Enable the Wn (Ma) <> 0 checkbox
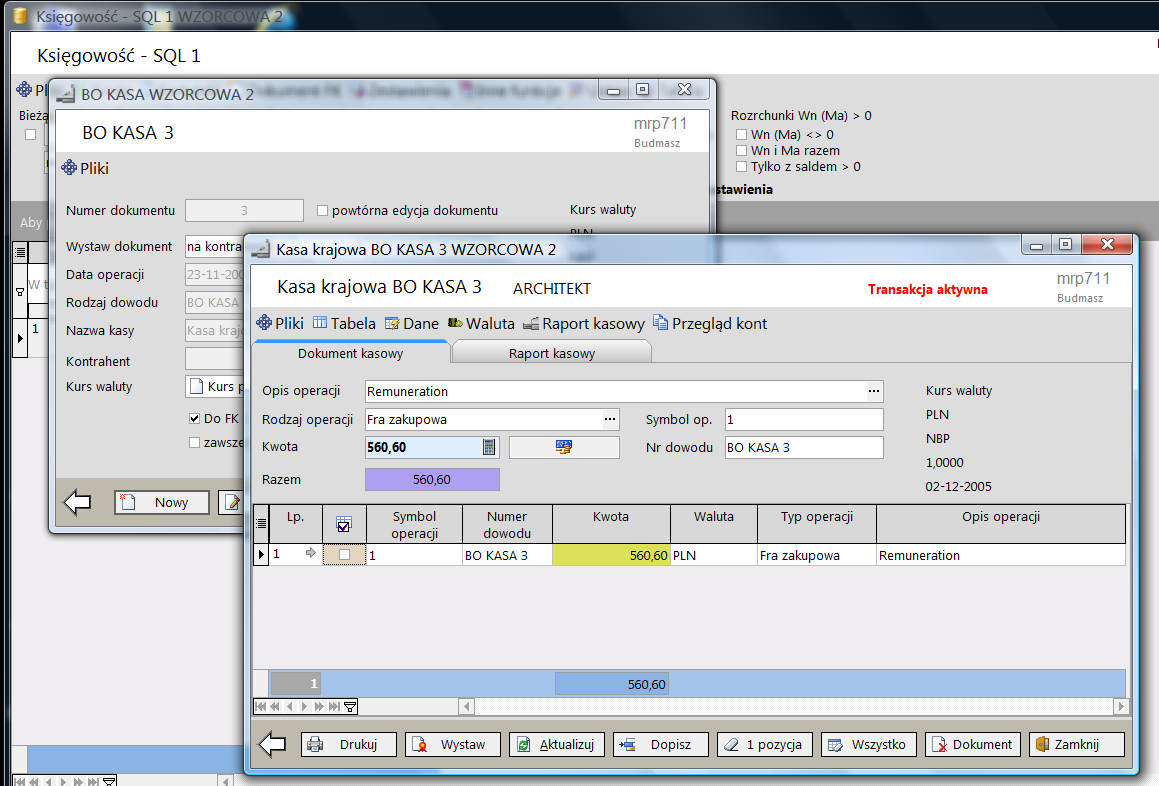 pos(741,135)
